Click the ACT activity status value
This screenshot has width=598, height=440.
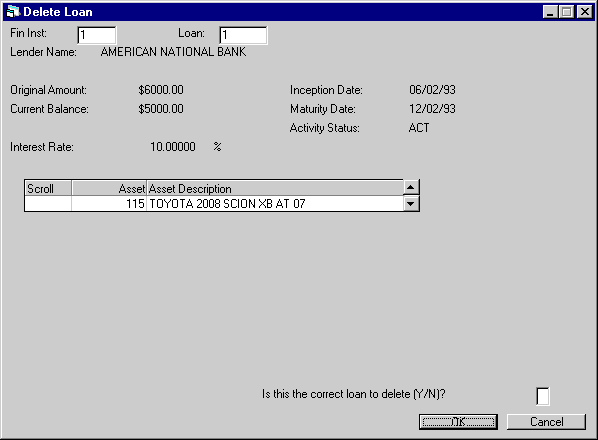pyautogui.click(x=419, y=128)
